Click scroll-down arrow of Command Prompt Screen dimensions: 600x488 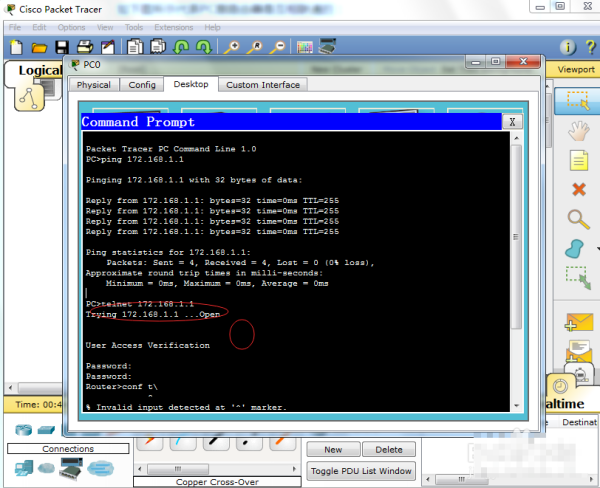(x=517, y=406)
